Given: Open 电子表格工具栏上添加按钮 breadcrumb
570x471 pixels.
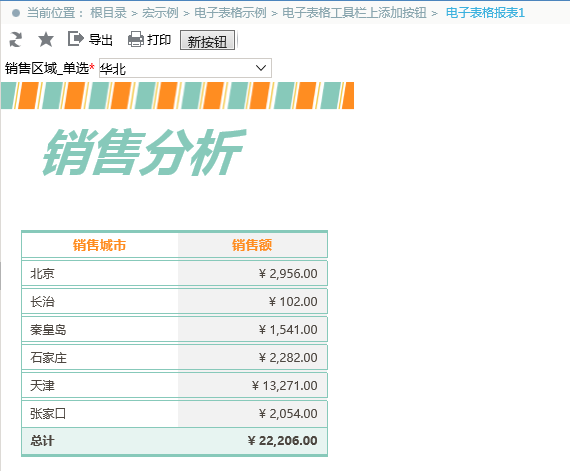Looking at the screenshot, I should click(354, 13).
